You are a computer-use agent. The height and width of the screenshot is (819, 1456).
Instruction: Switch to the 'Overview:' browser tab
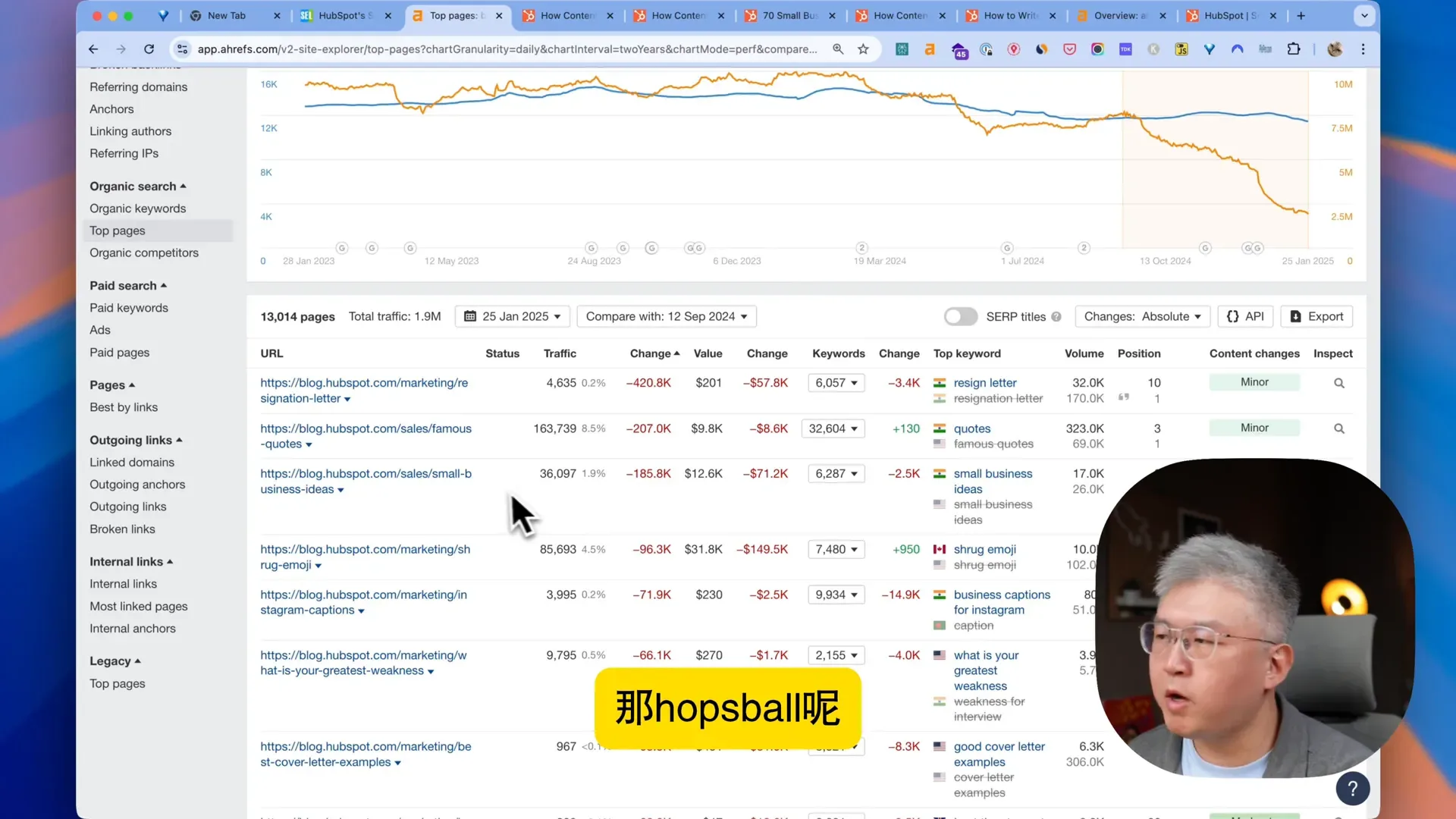(x=1121, y=15)
